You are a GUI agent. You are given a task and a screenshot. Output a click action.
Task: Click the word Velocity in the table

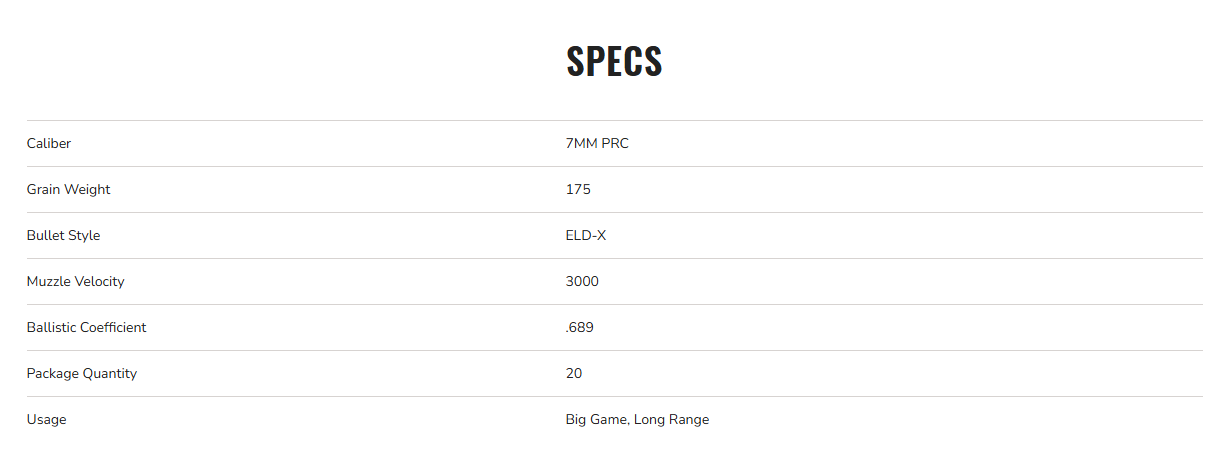coord(100,282)
